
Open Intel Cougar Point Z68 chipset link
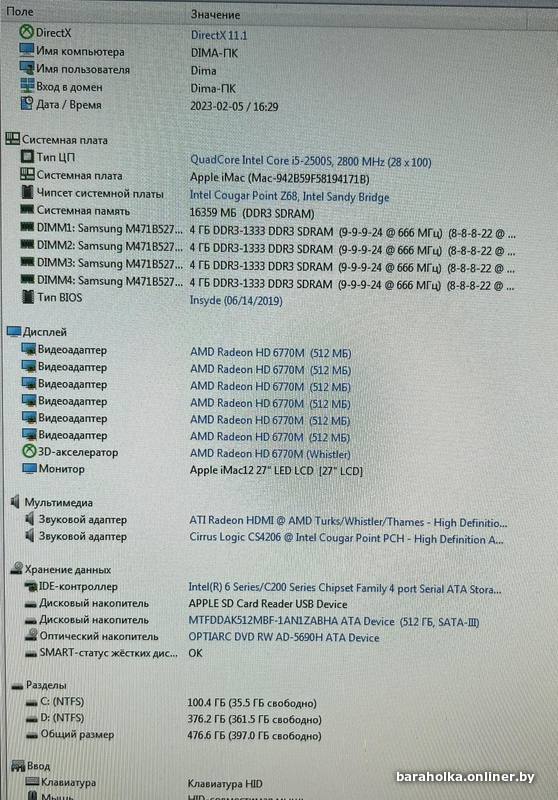(289, 196)
